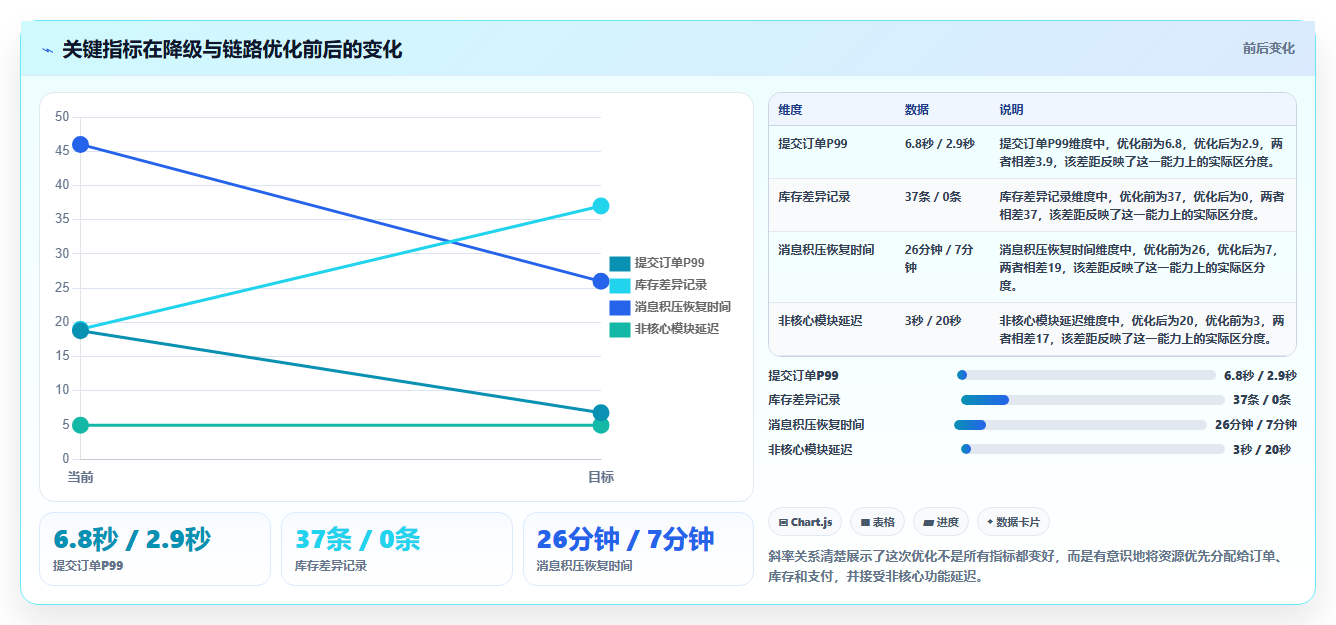This screenshot has width=1336, height=625.
Task: Click the 消息积压恢复时间 progress bar
Action: 1080,425
